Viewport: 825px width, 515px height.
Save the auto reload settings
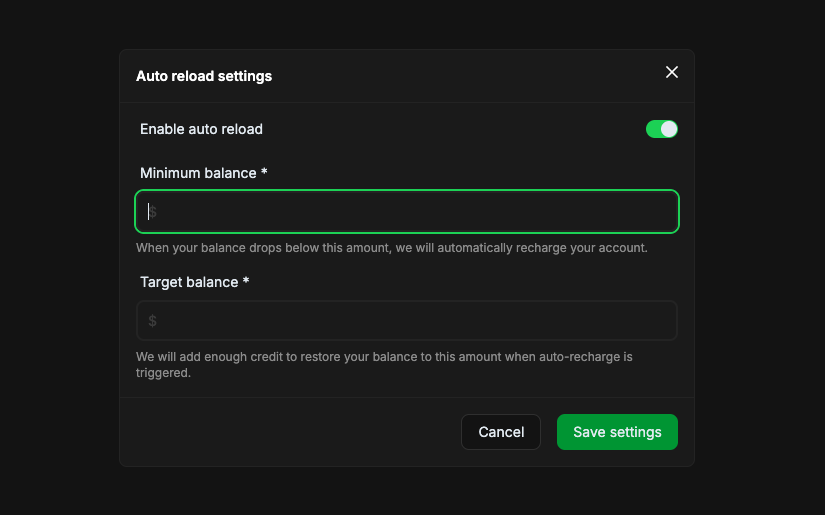click(617, 432)
